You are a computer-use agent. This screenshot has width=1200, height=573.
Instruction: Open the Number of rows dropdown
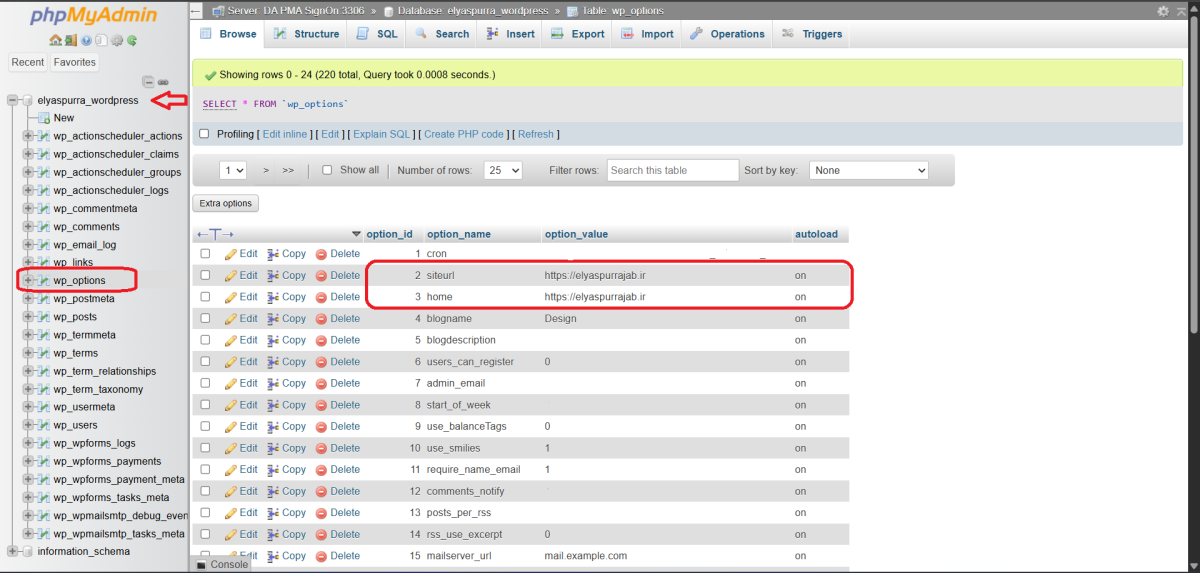point(503,171)
